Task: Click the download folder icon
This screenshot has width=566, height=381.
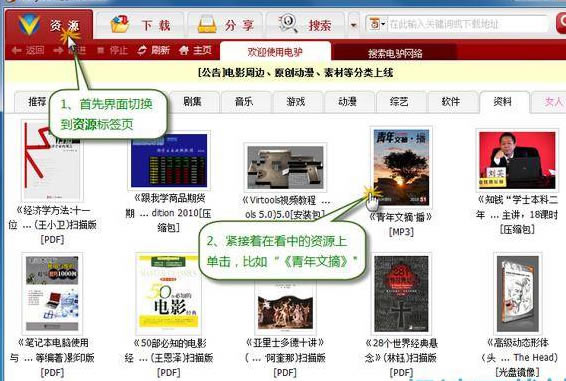Action: click(x=120, y=24)
